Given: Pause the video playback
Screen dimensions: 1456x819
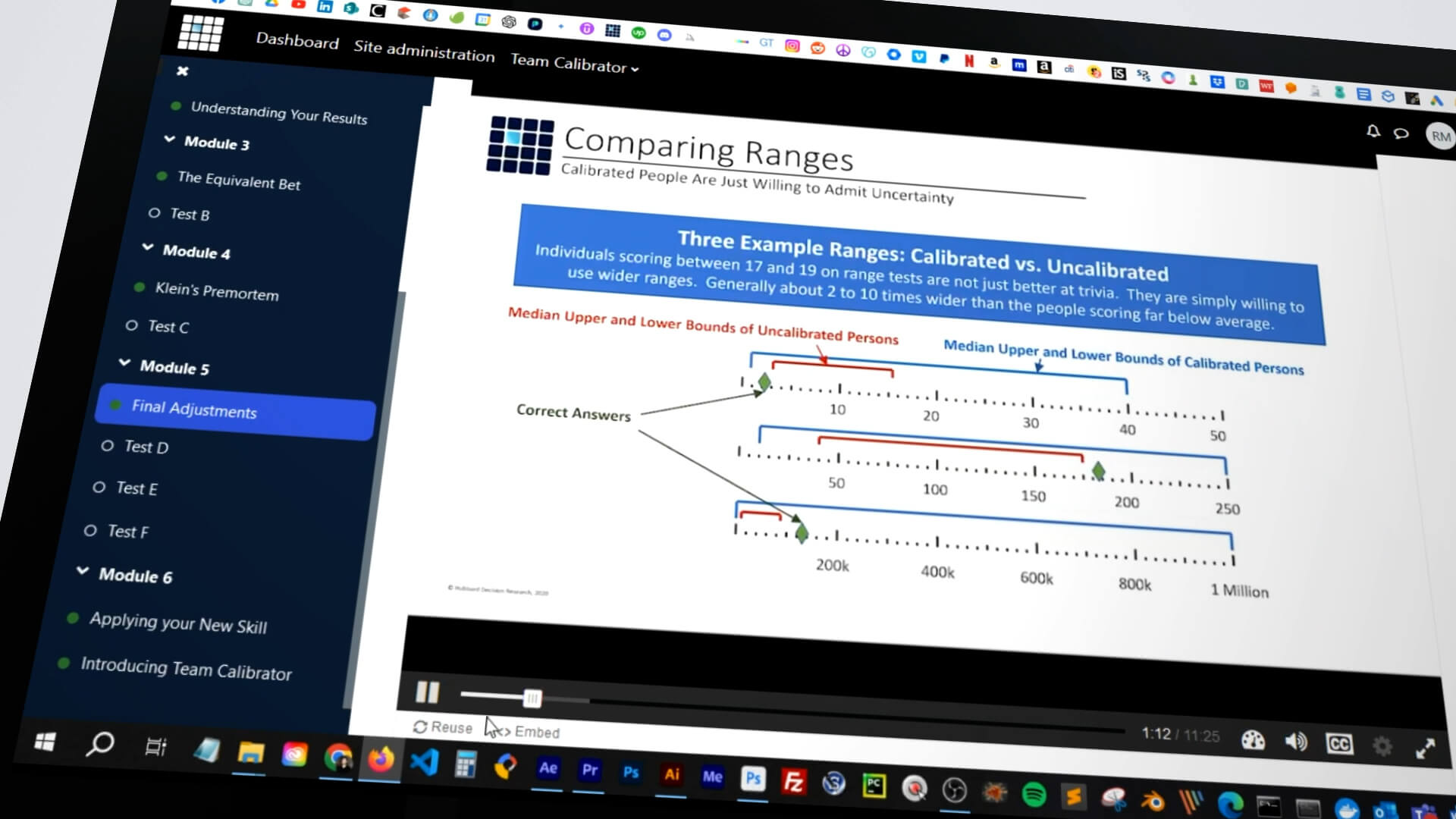Looking at the screenshot, I should pyautogui.click(x=428, y=692).
